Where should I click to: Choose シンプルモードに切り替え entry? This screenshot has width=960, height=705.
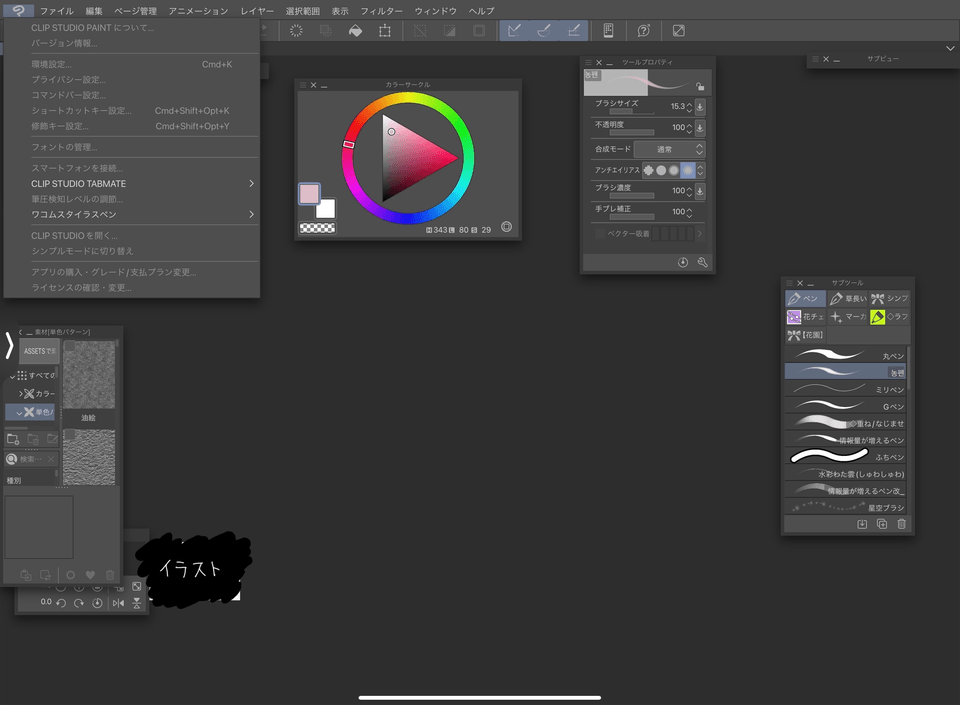click(x=132, y=251)
